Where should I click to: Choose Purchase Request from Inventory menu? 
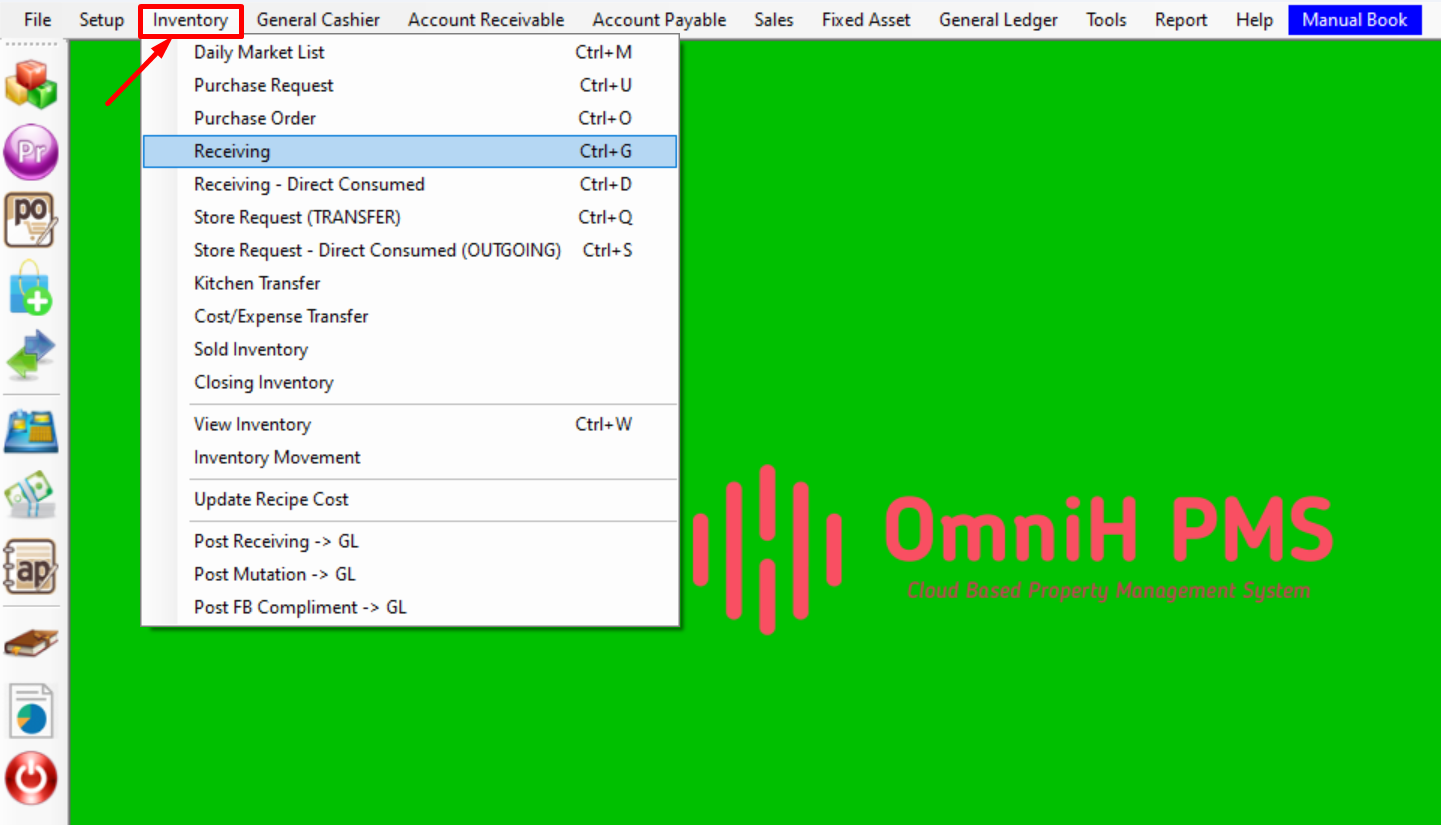click(x=410, y=85)
